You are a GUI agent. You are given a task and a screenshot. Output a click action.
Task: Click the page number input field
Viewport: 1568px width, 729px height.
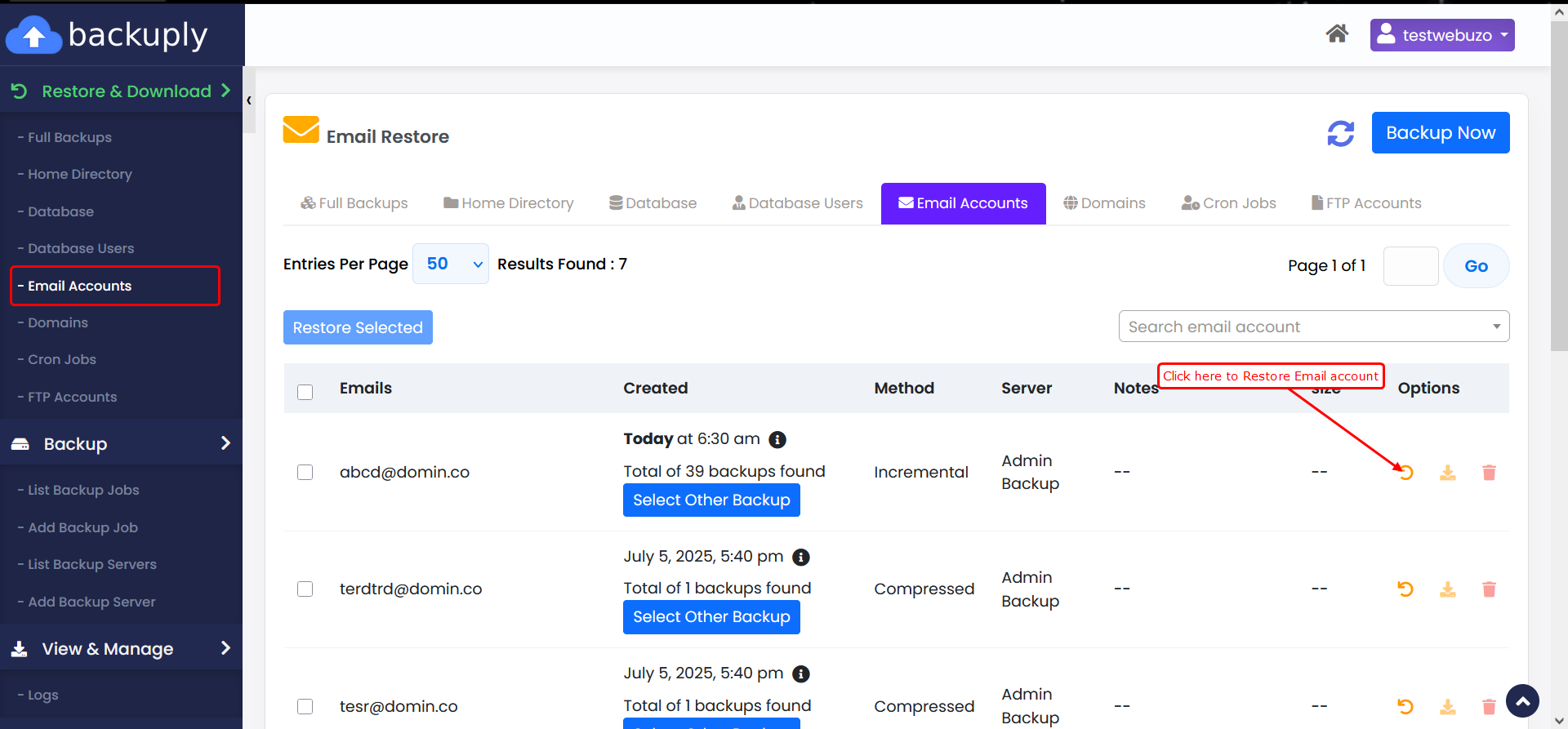(1410, 266)
